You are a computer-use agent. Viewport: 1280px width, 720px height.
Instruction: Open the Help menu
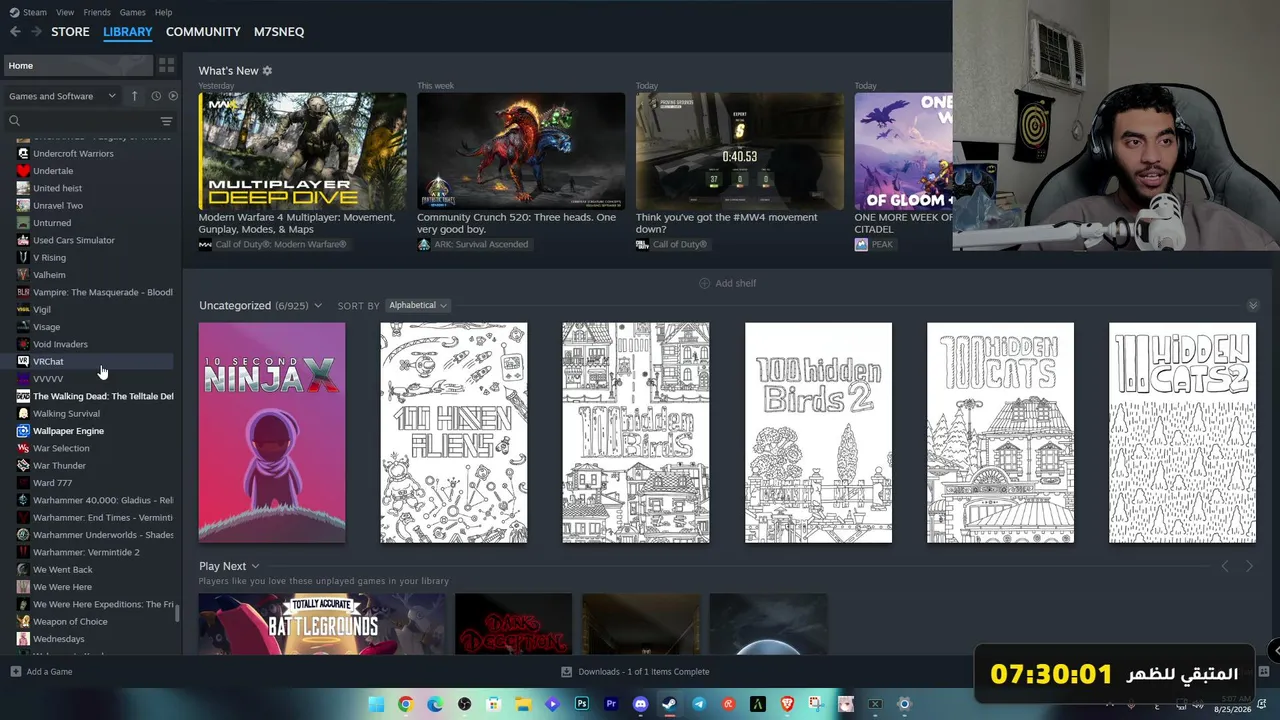click(164, 12)
